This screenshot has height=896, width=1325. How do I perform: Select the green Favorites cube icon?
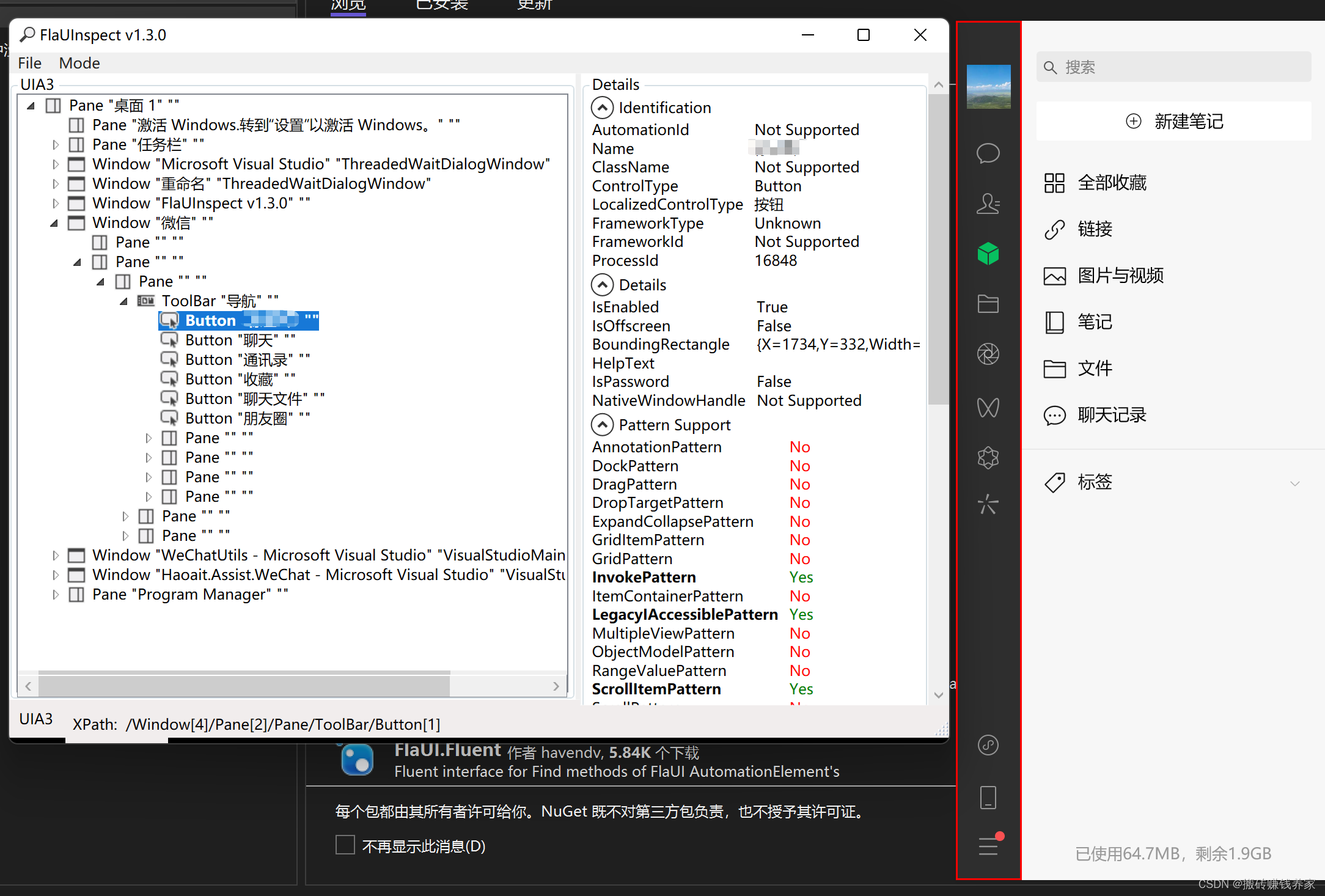(x=988, y=253)
